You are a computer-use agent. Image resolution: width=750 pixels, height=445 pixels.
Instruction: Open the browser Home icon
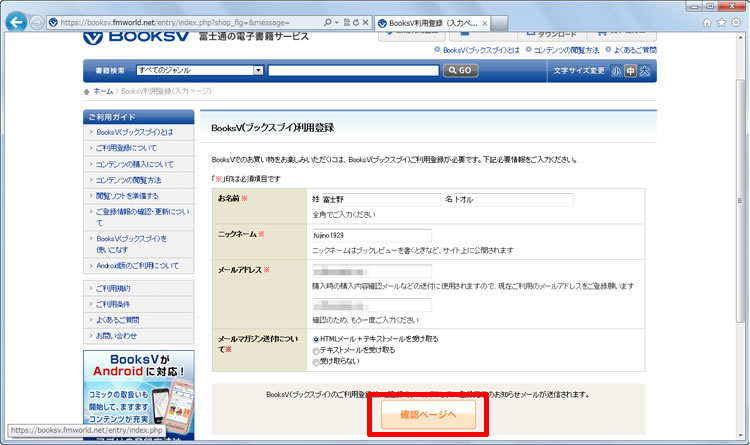(707, 22)
